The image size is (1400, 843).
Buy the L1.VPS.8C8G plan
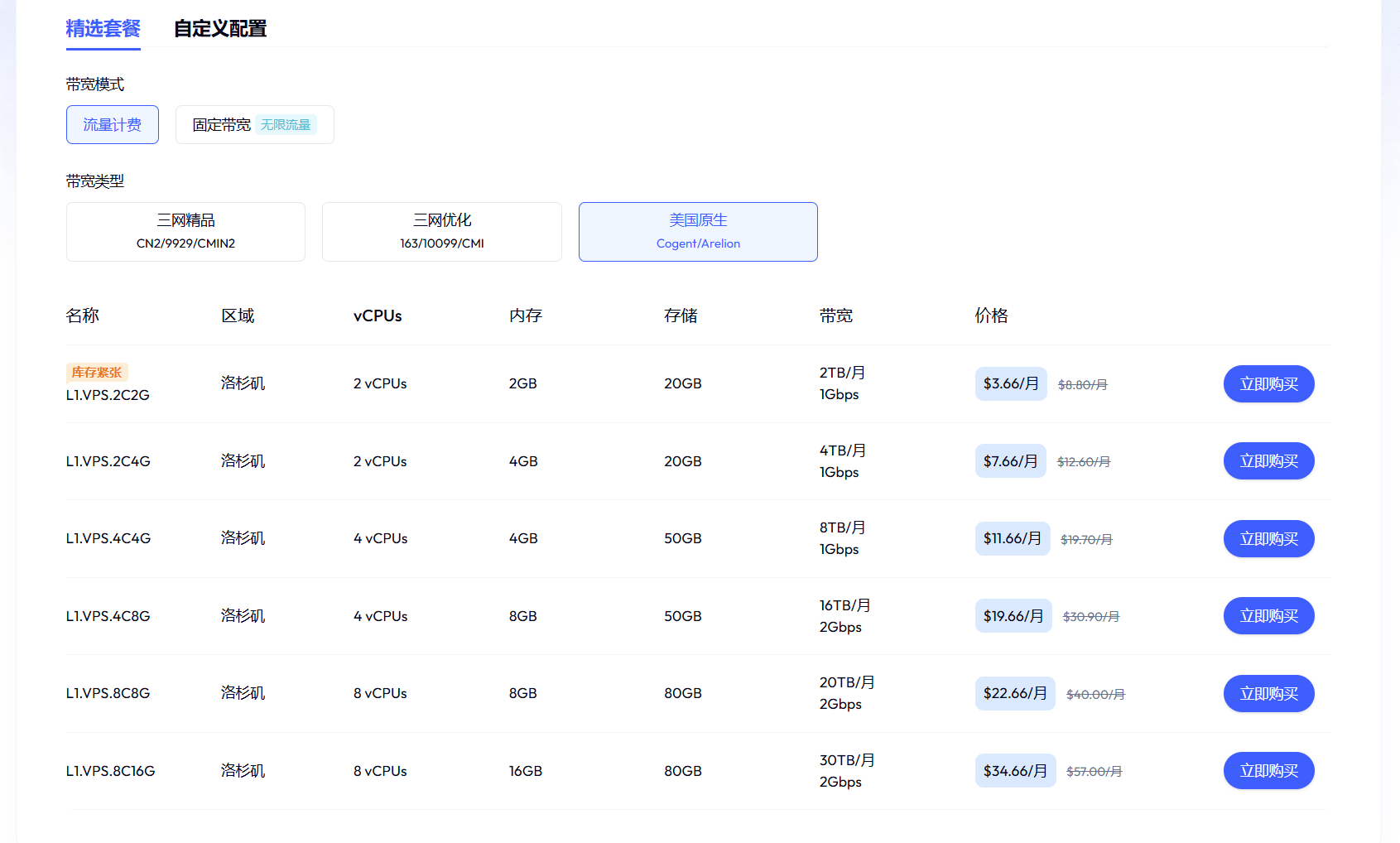tap(1268, 694)
